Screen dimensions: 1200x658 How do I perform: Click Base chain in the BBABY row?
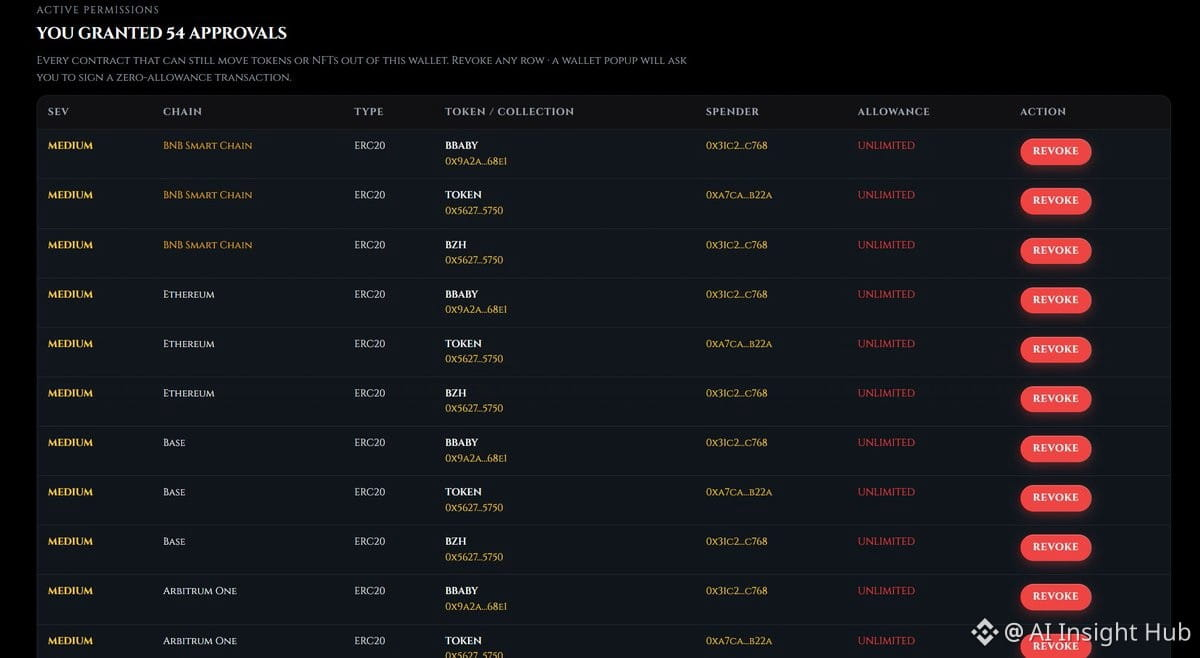174,443
